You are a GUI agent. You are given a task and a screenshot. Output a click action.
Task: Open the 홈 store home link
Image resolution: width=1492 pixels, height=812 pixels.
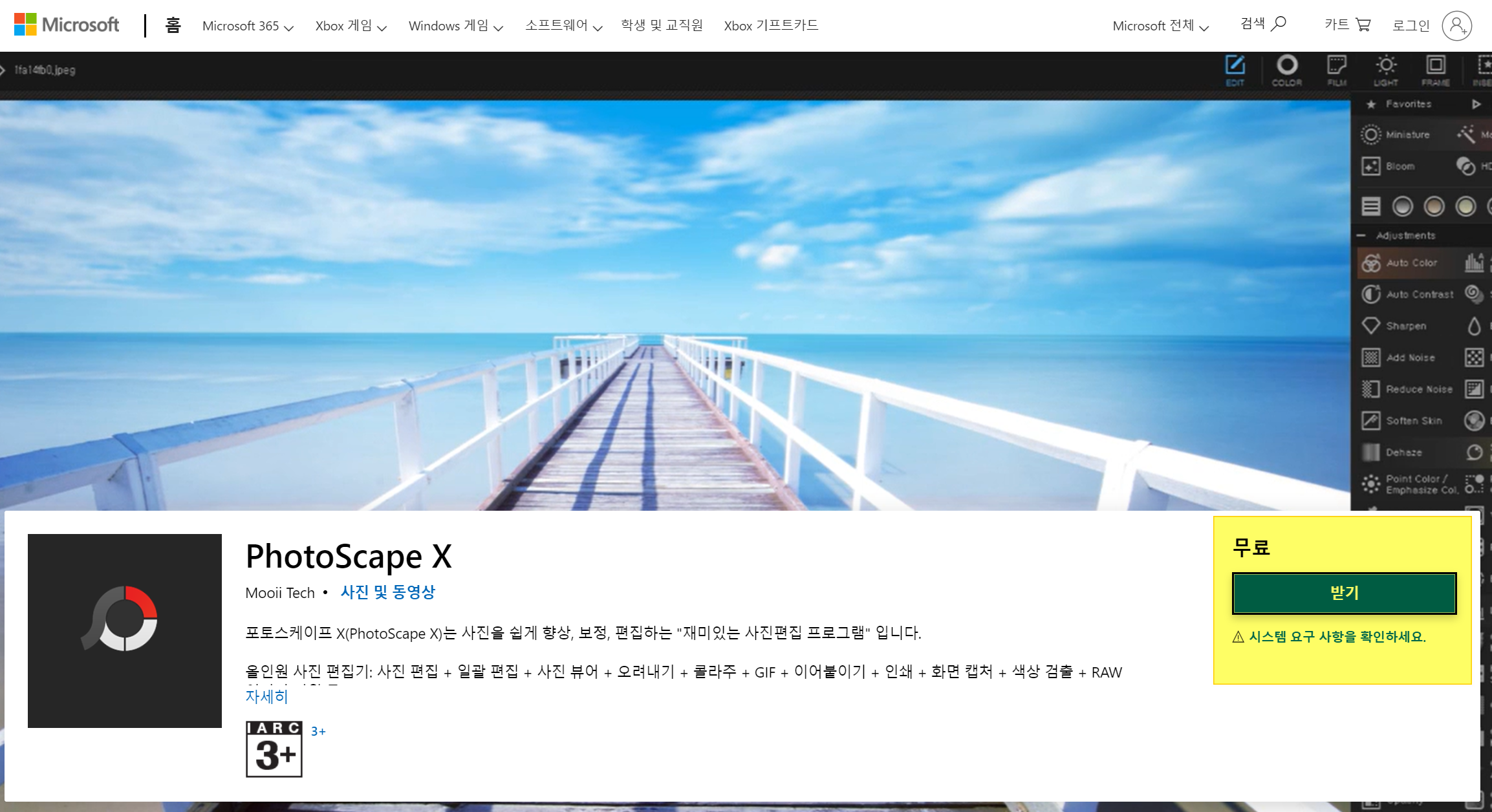[173, 25]
